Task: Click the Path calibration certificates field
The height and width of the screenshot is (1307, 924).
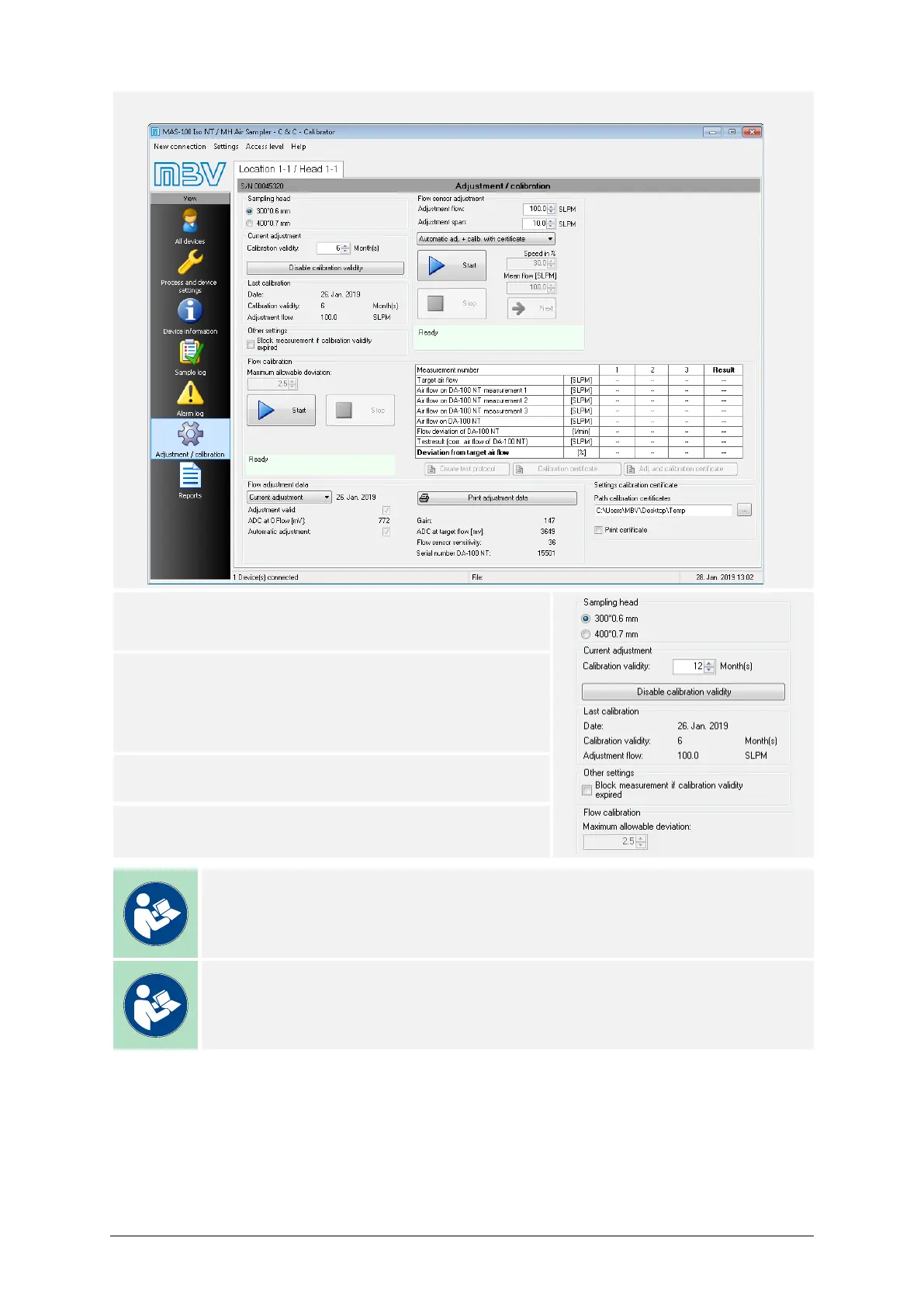Action: tap(663, 510)
